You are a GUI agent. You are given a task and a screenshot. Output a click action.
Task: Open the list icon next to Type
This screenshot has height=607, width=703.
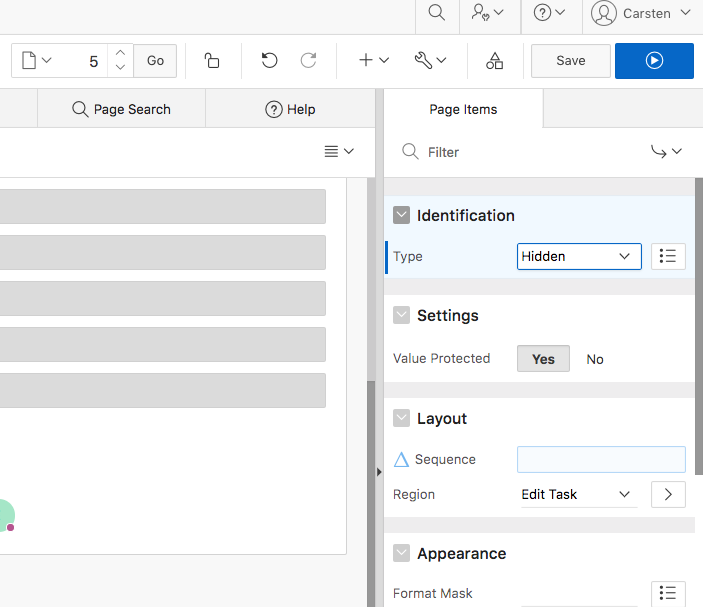pyautogui.click(x=668, y=257)
